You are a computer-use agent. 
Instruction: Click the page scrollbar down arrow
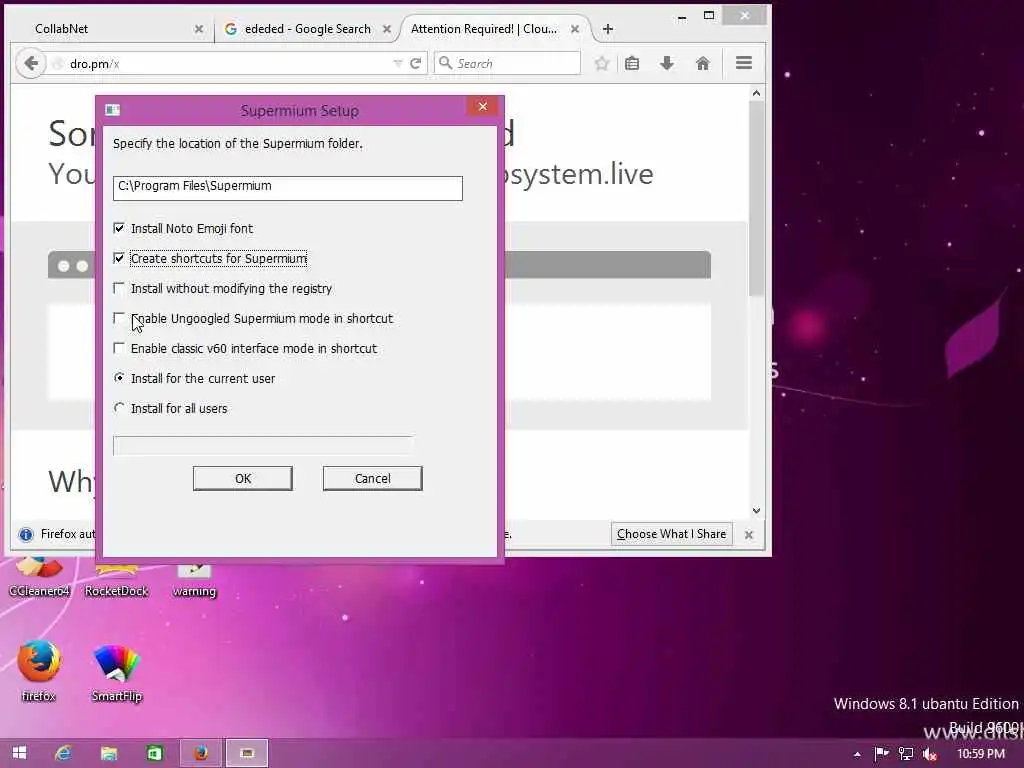click(756, 511)
